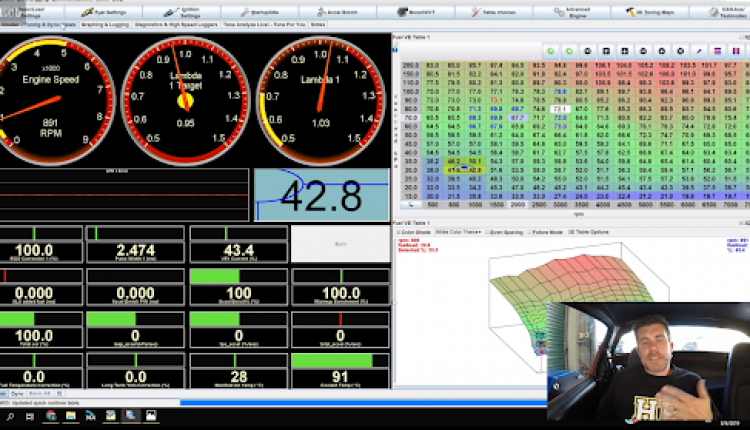This screenshot has height=430, width=750.
Task: Open the Boost/VVT settings button
Action: [416, 12]
